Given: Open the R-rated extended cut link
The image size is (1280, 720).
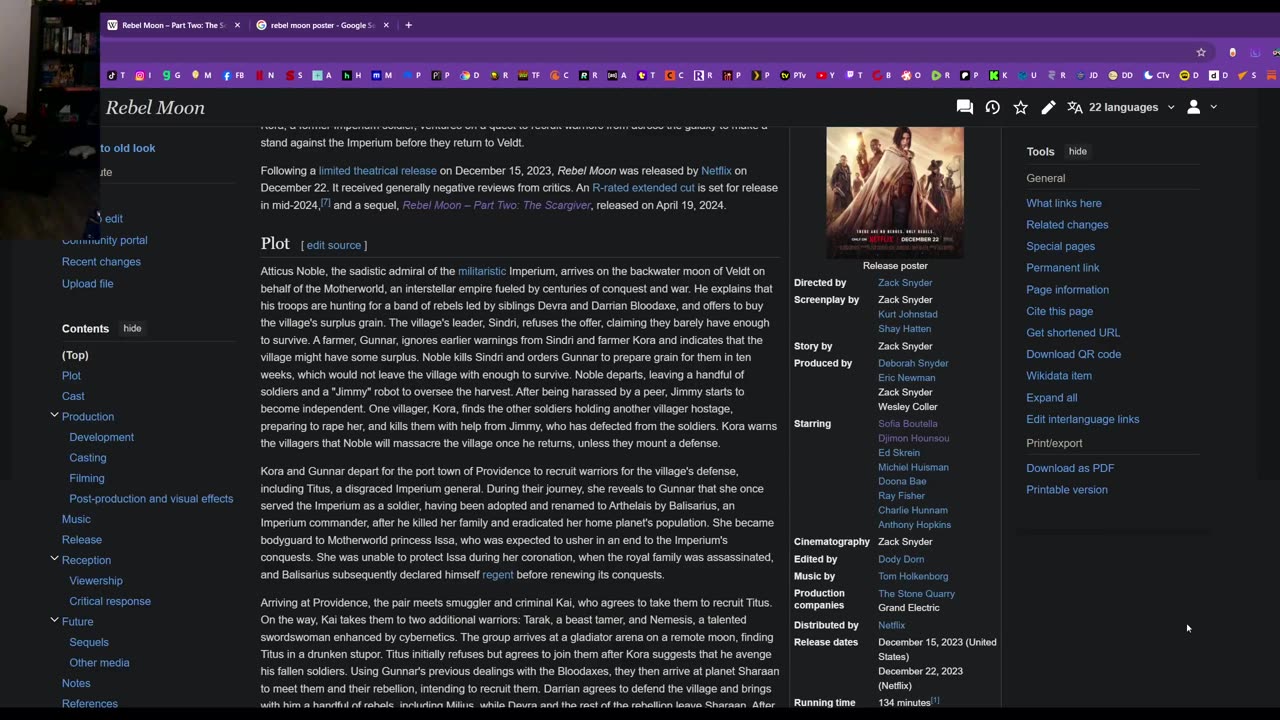Looking at the screenshot, I should pyautogui.click(x=643, y=188).
